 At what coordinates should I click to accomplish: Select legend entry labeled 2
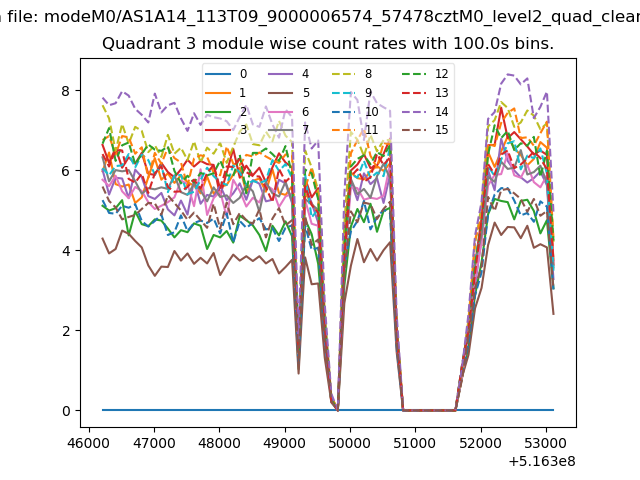[226, 111]
